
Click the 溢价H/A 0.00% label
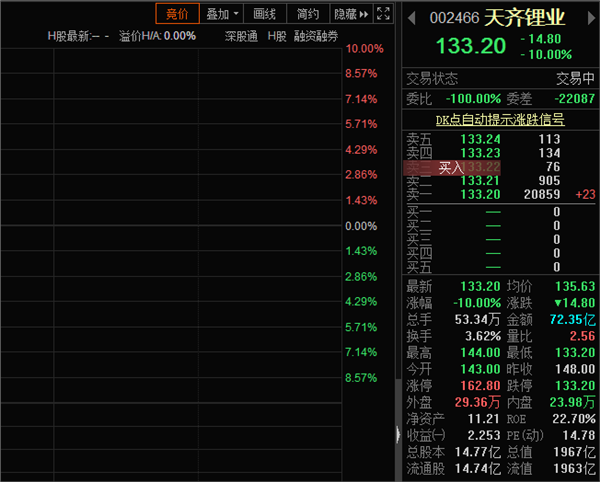click(x=157, y=36)
